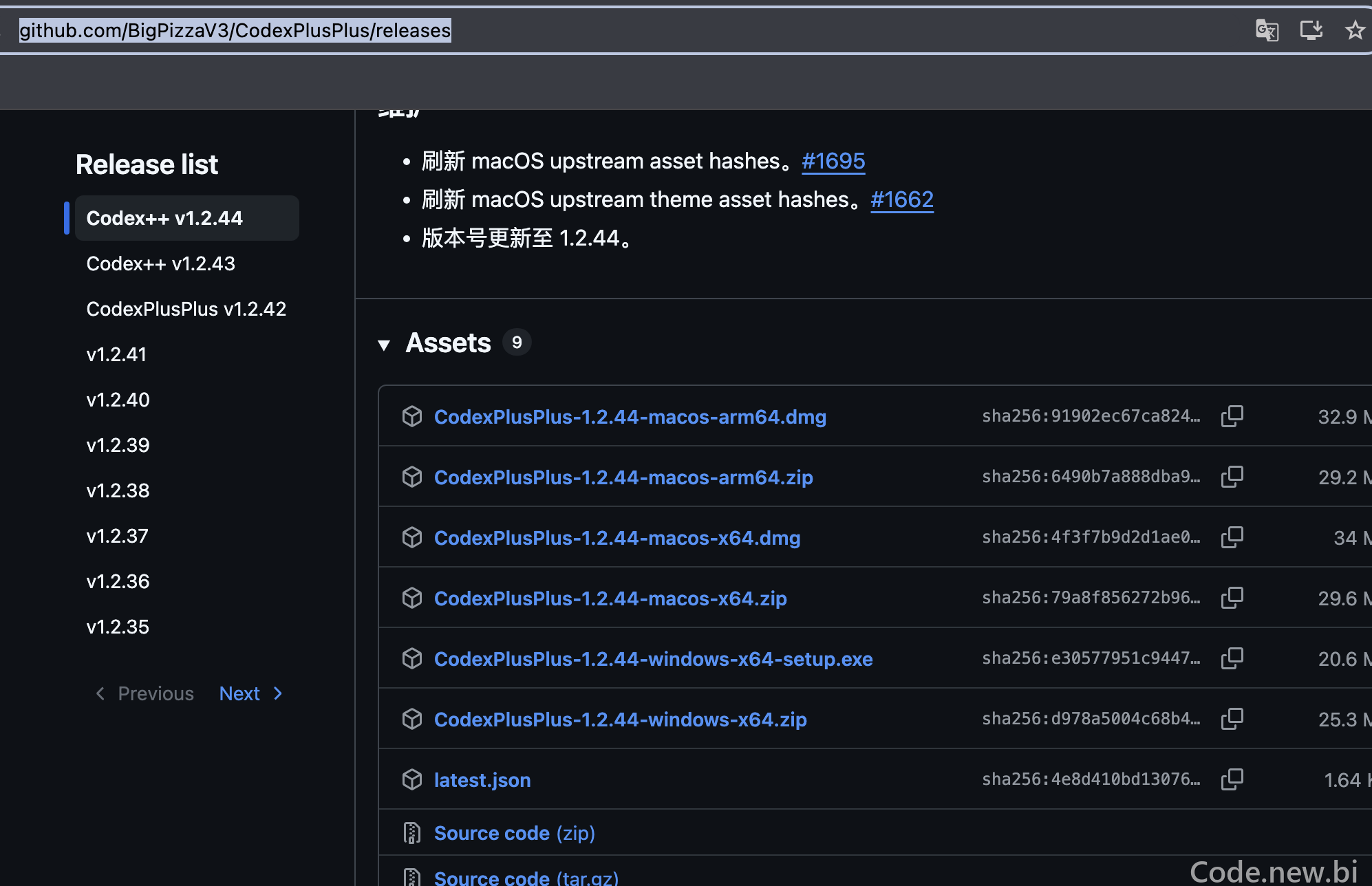
Task: Copy sha256 hash for windows-x64-setup.exe
Action: (x=1232, y=658)
